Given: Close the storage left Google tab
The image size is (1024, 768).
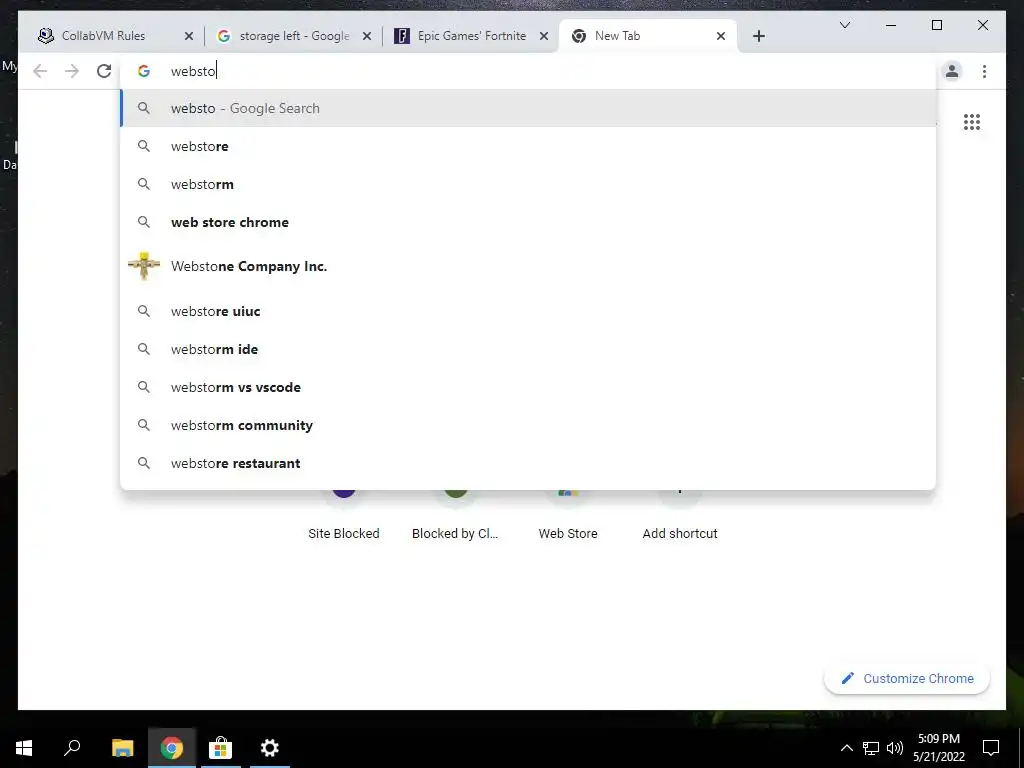Looking at the screenshot, I should [x=367, y=36].
